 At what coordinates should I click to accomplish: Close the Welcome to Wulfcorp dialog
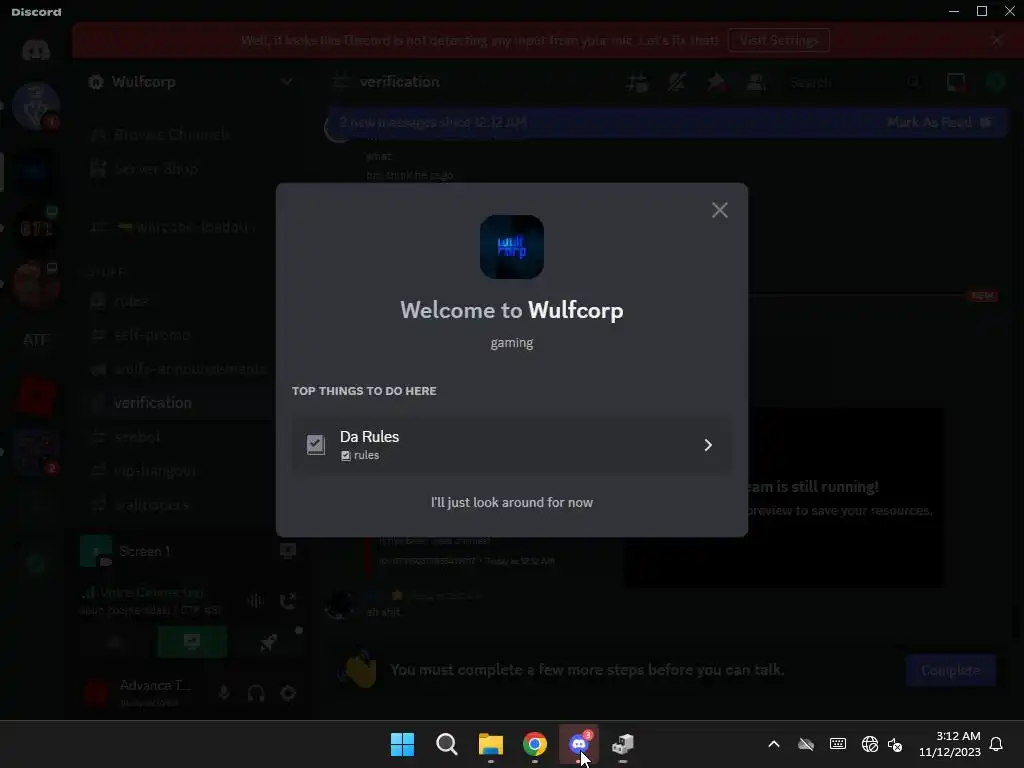pos(720,210)
